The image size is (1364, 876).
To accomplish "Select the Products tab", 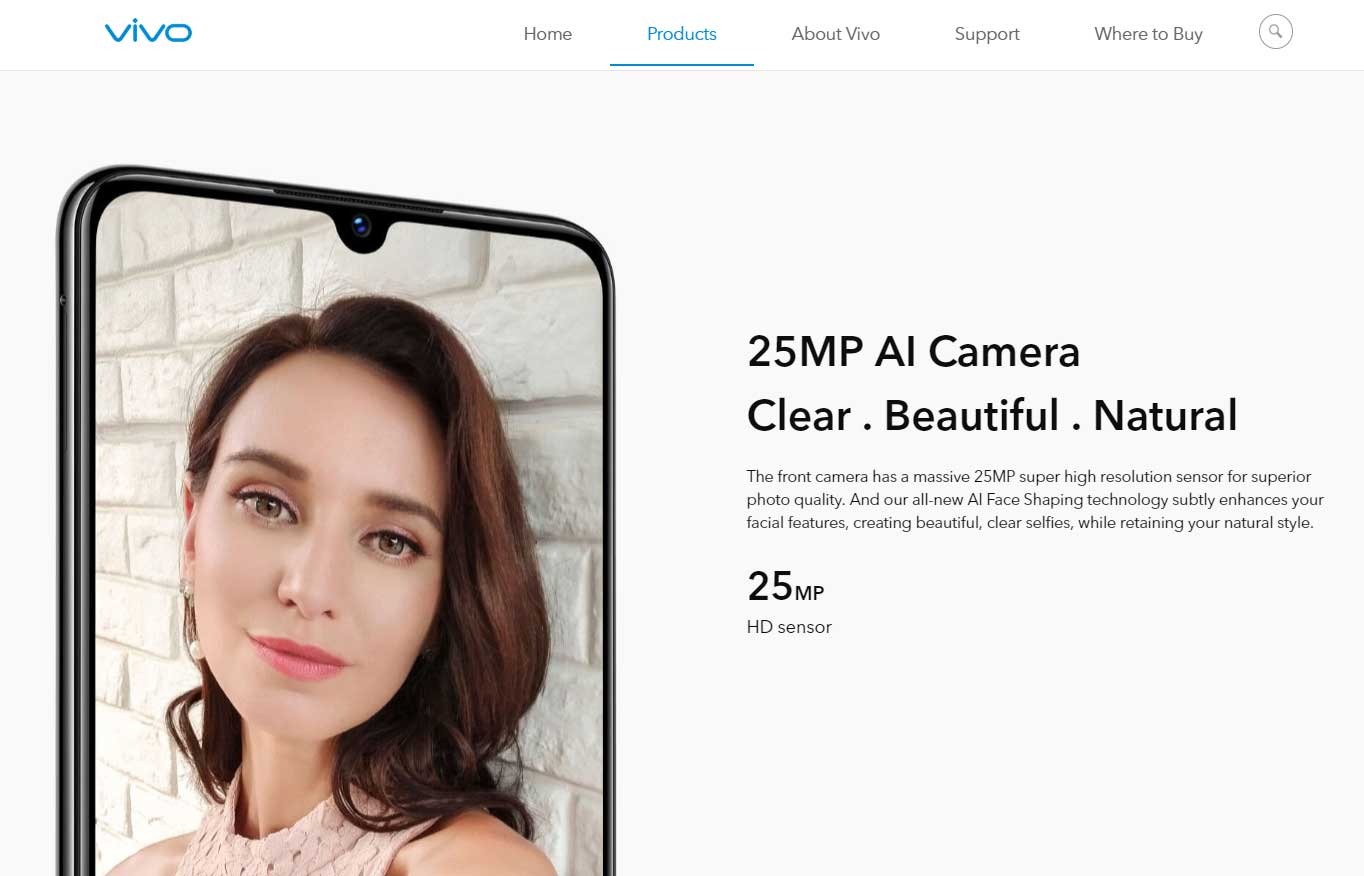I will pyautogui.click(x=682, y=34).
